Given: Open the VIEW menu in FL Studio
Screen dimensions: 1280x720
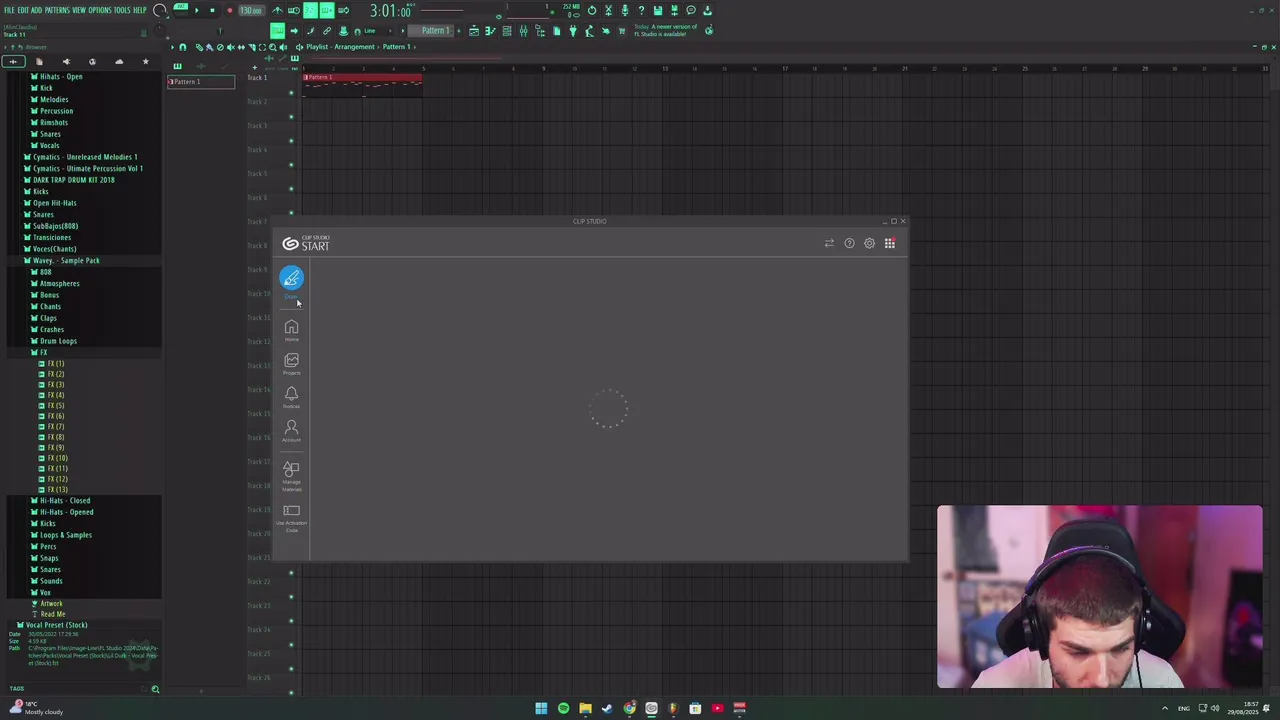Looking at the screenshot, I should [79, 10].
